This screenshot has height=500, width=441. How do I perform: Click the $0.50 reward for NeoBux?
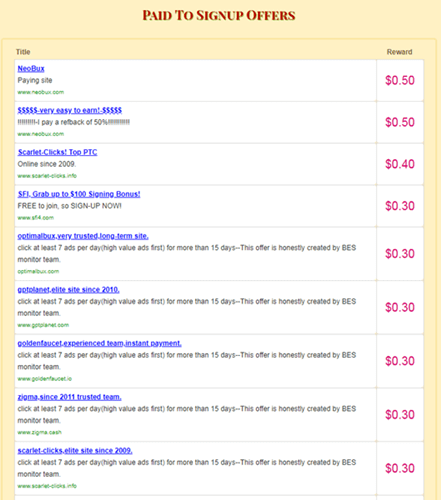point(400,80)
